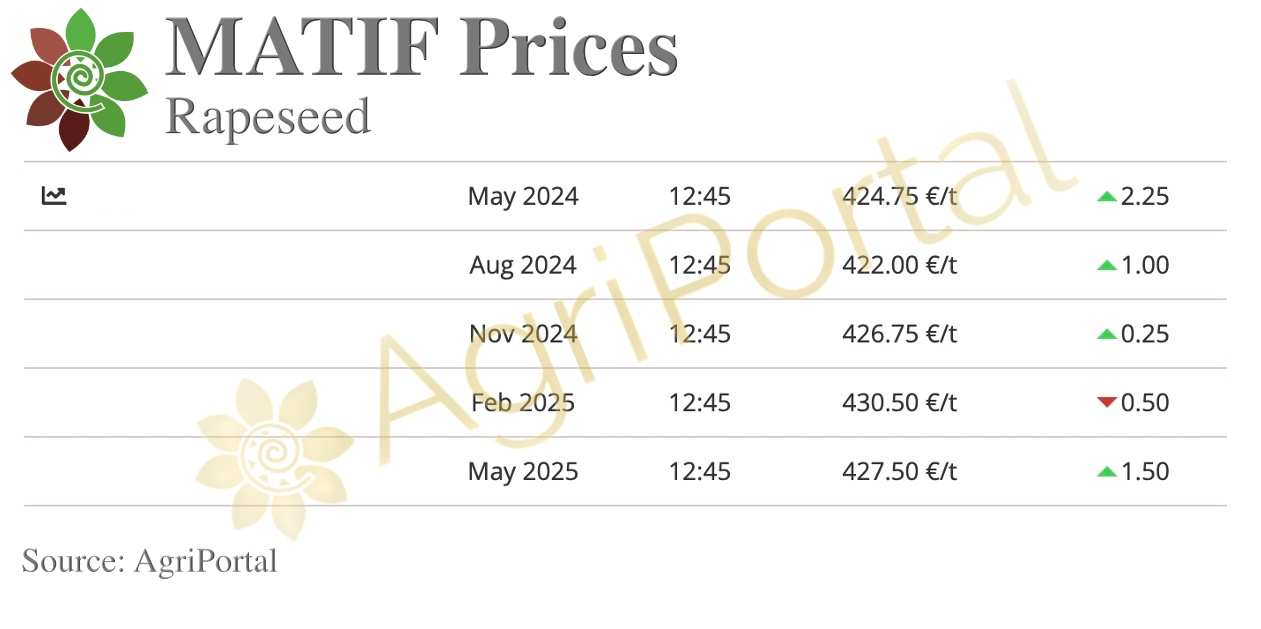
Task: Click the red down arrow next to 0.50
Action: coord(1106,403)
